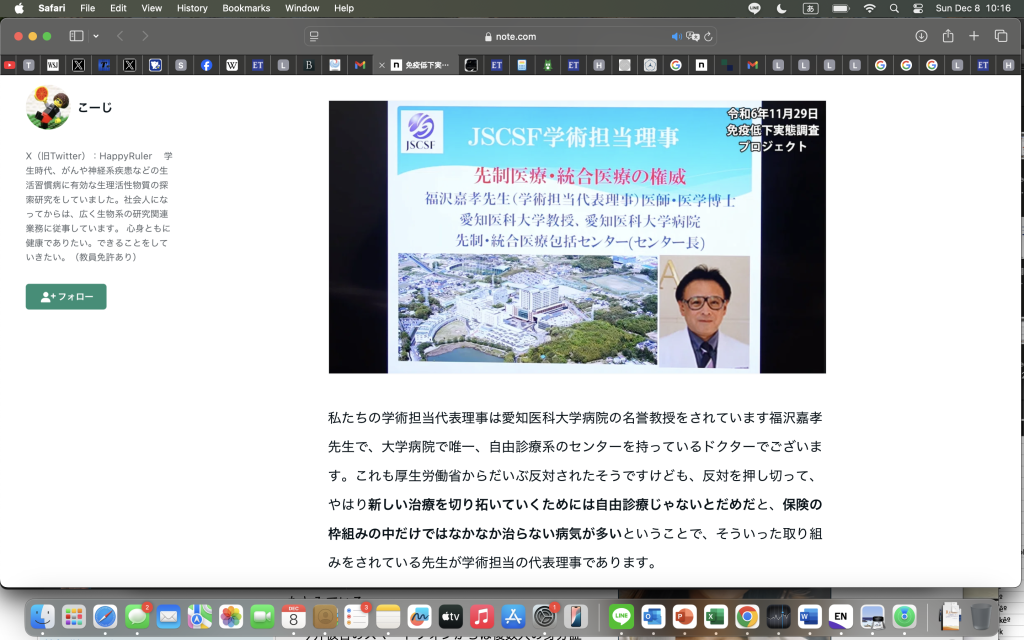1024x640 pixels.
Task: Mute tab audio via speaker icon
Action: click(x=676, y=36)
